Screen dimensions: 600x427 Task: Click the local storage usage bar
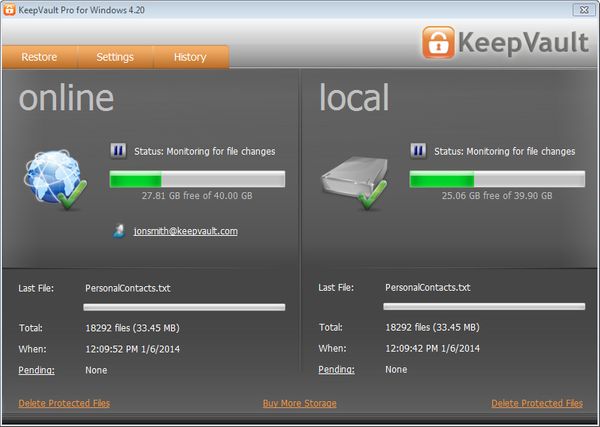tap(496, 179)
